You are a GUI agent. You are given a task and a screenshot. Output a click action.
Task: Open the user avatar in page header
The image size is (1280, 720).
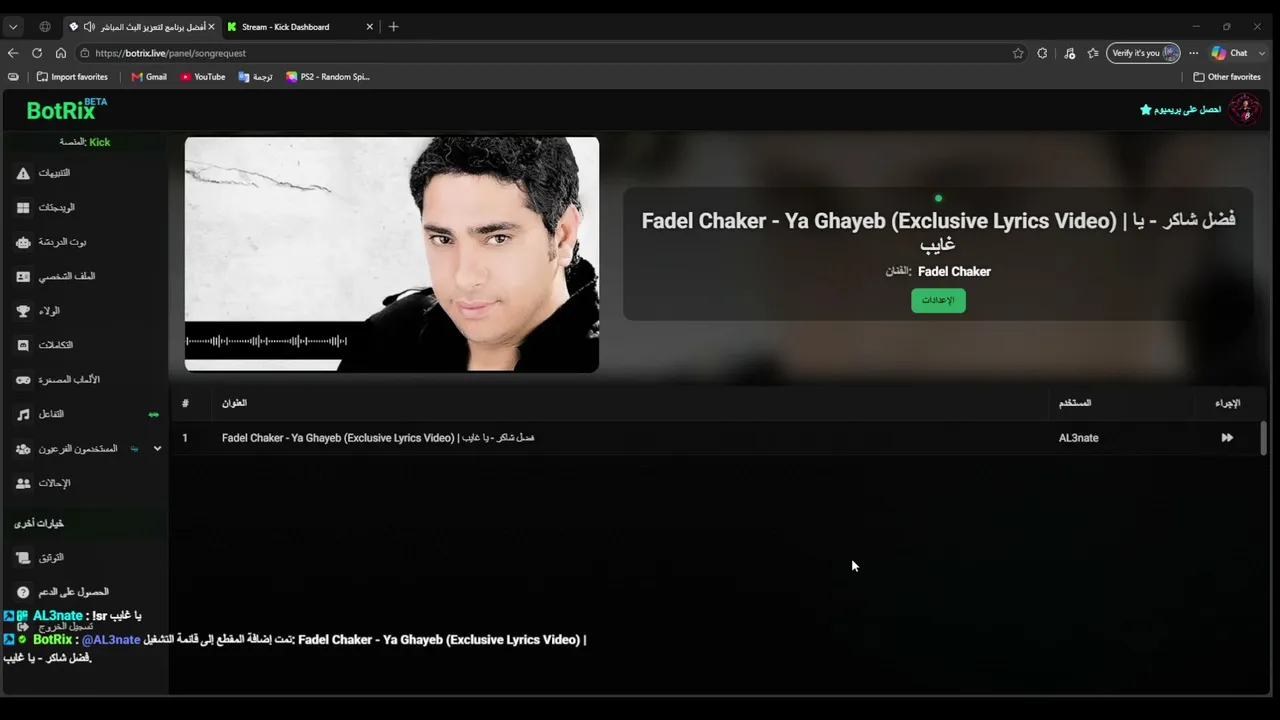[1245, 109]
